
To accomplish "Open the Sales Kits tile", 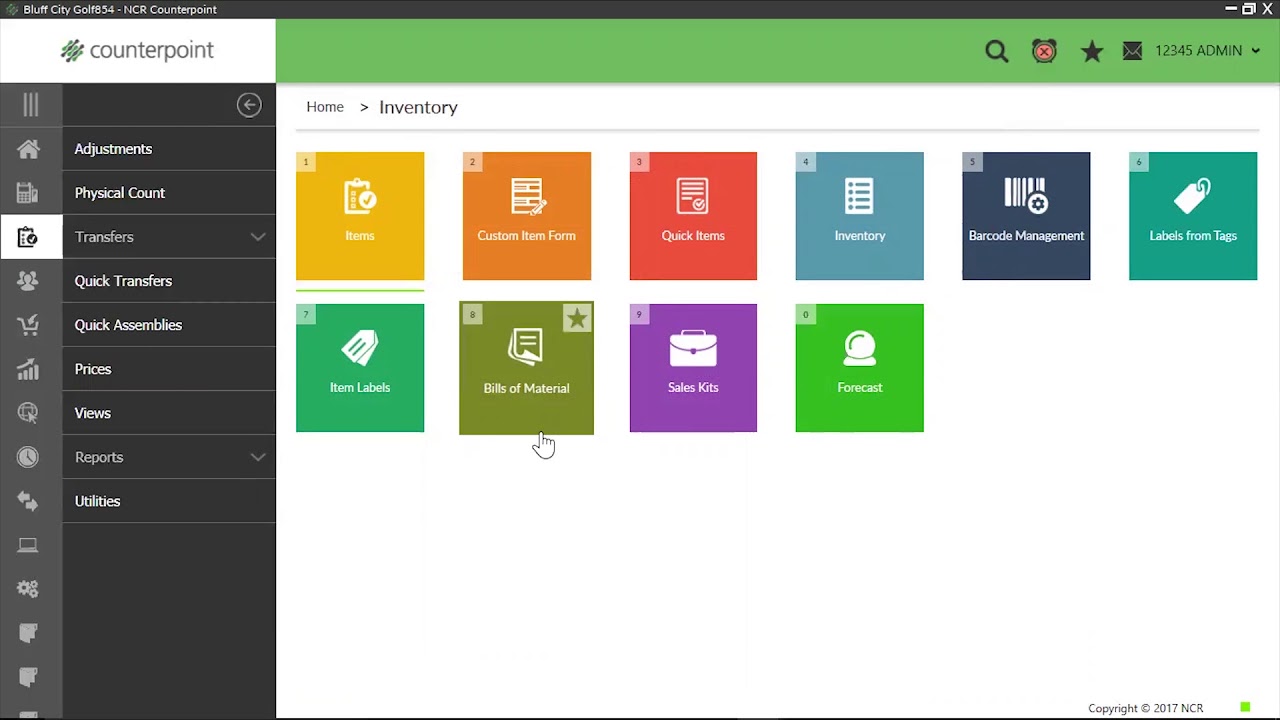I will 693,368.
